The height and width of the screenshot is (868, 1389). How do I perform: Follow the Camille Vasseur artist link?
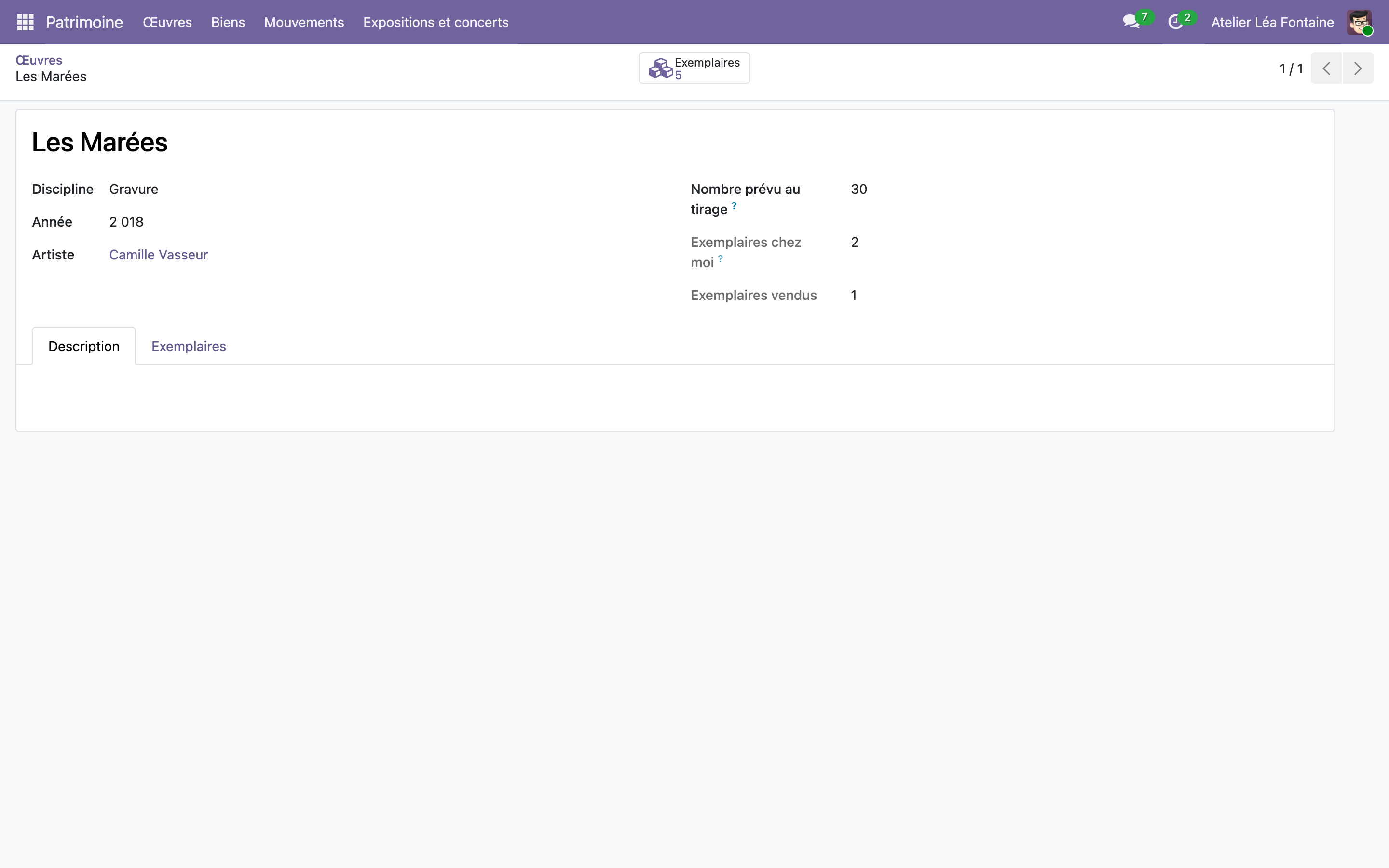tap(158, 255)
